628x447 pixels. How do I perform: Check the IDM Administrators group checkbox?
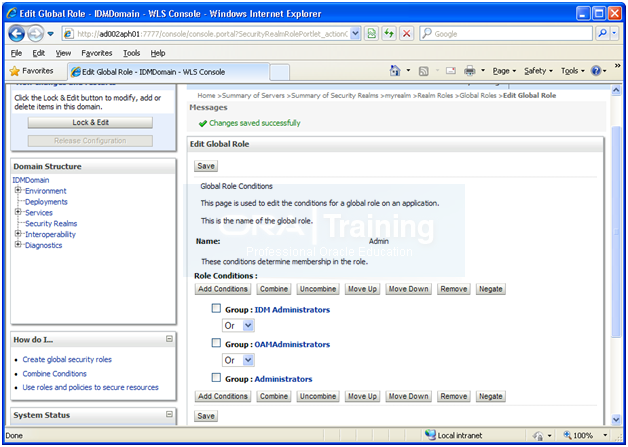tap(216, 308)
